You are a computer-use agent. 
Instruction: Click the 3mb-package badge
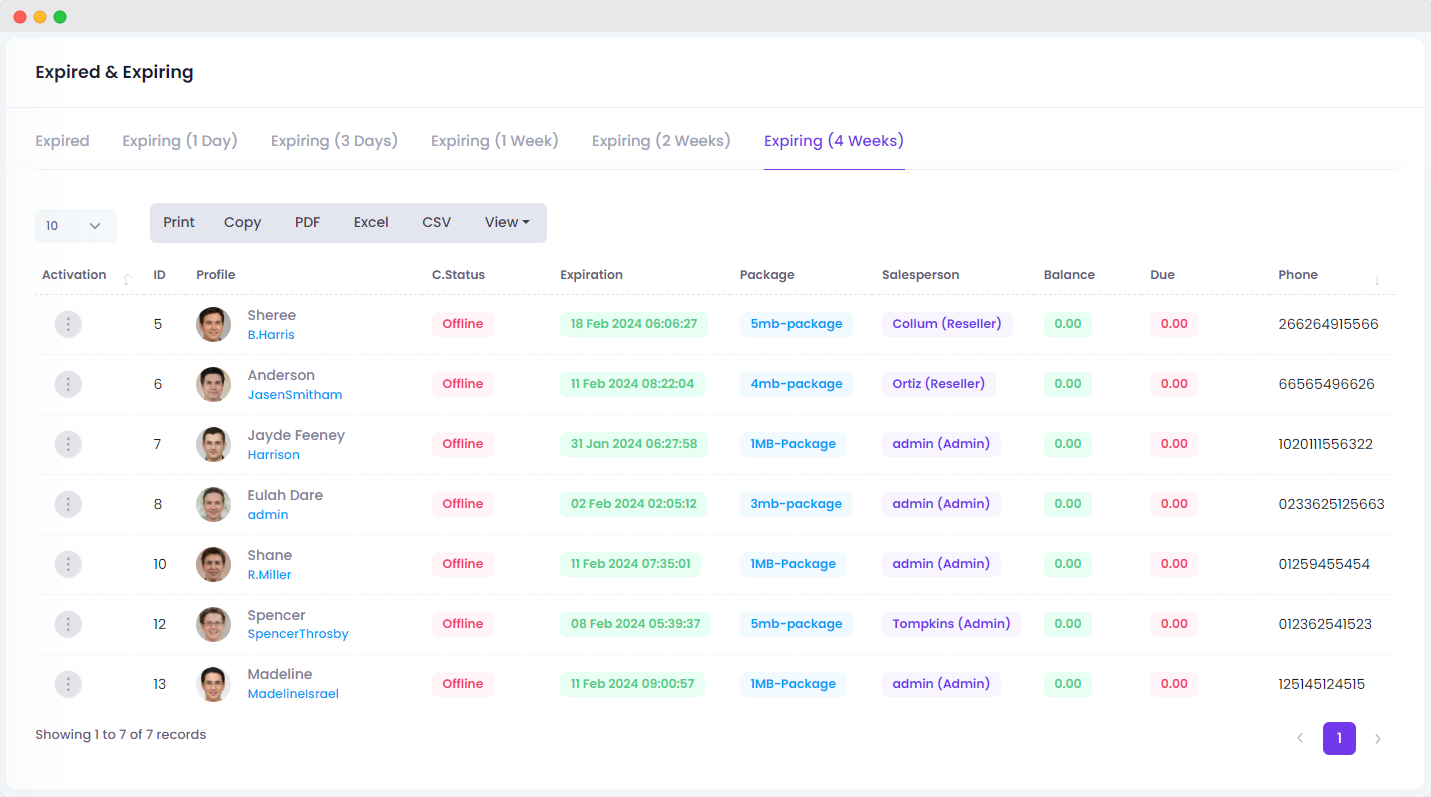pos(796,504)
